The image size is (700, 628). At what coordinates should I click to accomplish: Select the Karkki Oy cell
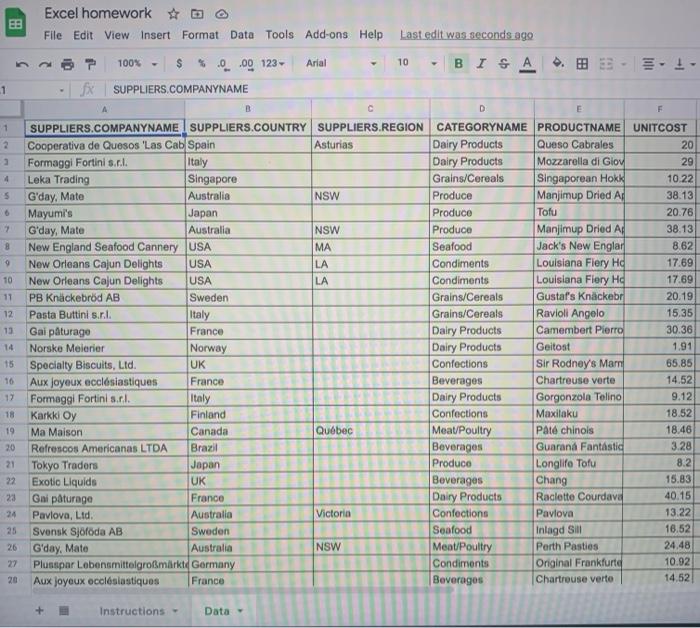[x=107, y=416]
